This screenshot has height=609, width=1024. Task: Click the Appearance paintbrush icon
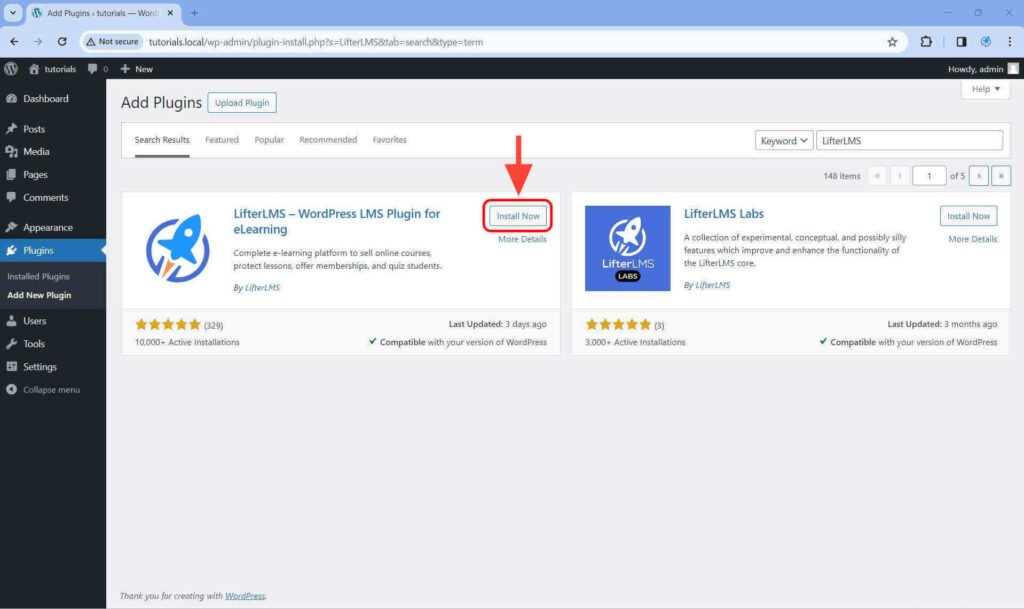click(12, 227)
